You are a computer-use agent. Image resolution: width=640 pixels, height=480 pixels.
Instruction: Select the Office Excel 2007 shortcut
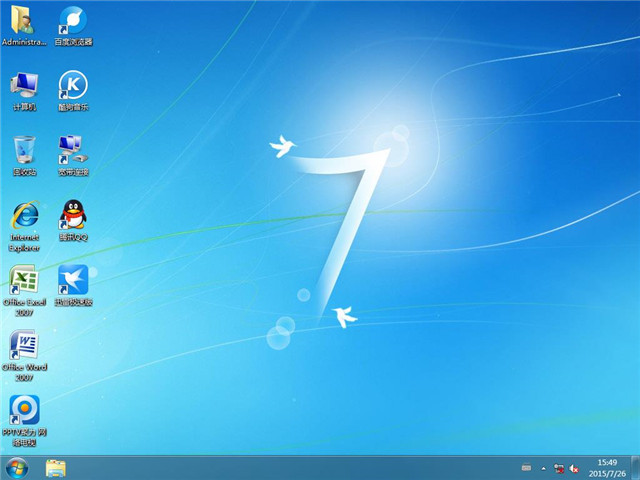[24, 291]
